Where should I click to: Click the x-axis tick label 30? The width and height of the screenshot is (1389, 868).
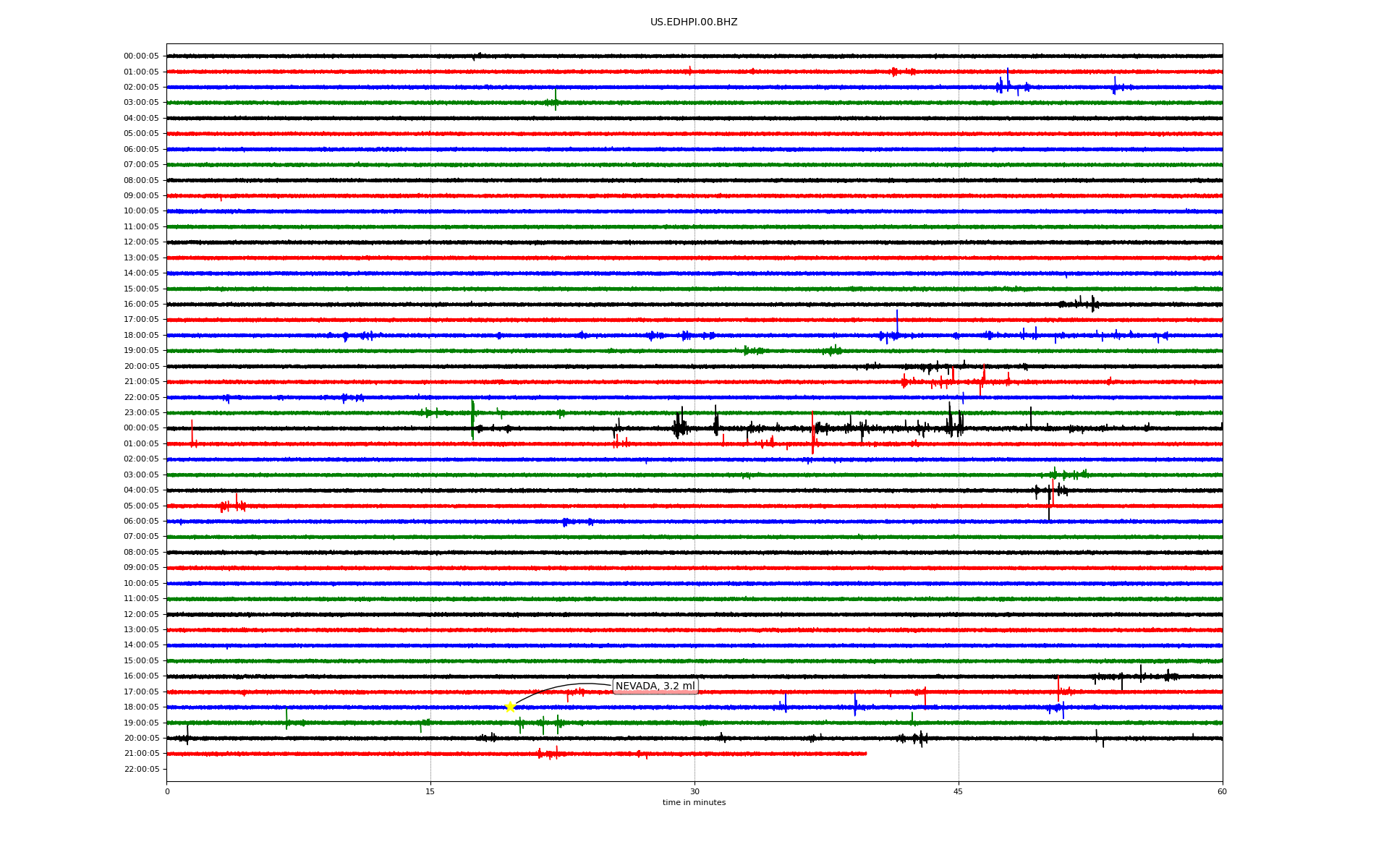(x=694, y=791)
